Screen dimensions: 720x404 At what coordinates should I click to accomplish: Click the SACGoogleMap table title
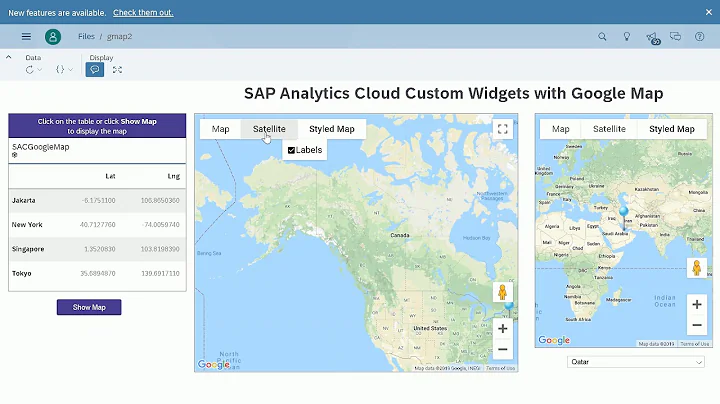pyautogui.click(x=40, y=147)
